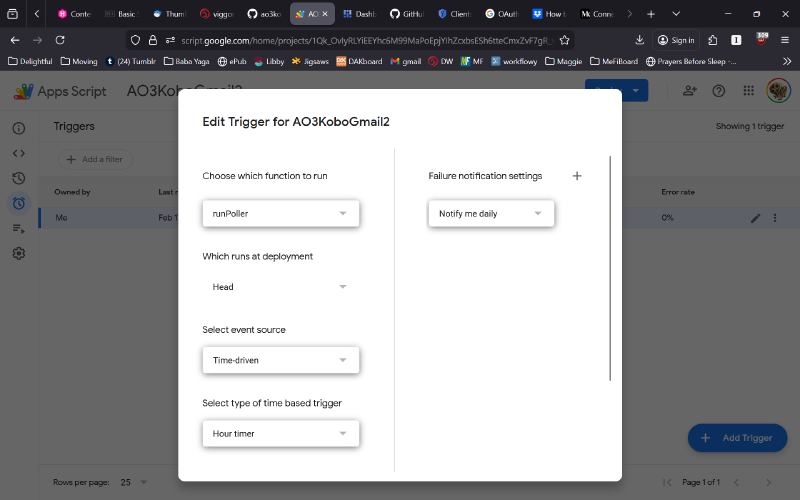The width and height of the screenshot is (800, 500).
Task: Click the browser Sign in button
Action: [x=677, y=40]
